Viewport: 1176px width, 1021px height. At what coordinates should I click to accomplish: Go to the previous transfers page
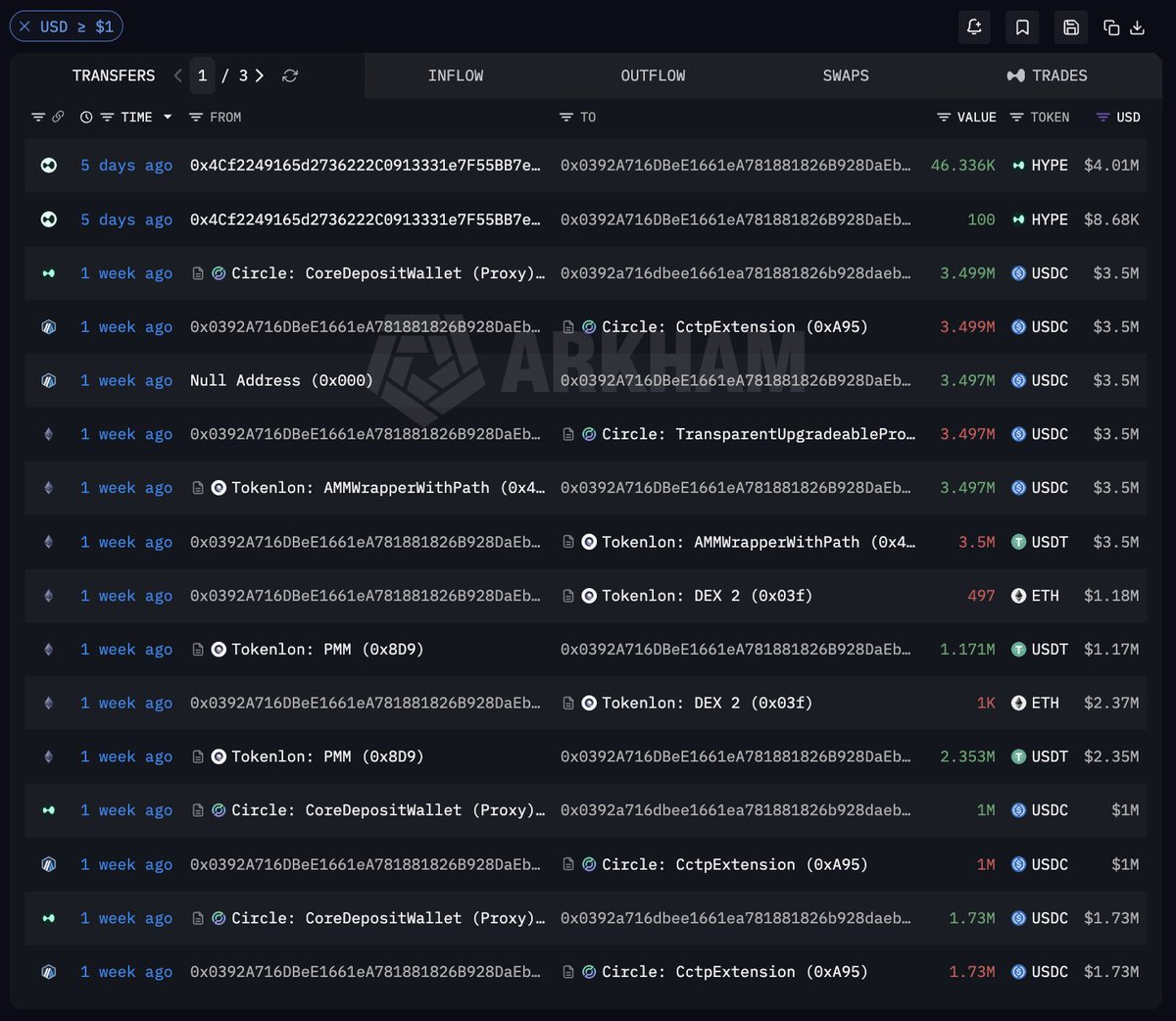pos(177,75)
